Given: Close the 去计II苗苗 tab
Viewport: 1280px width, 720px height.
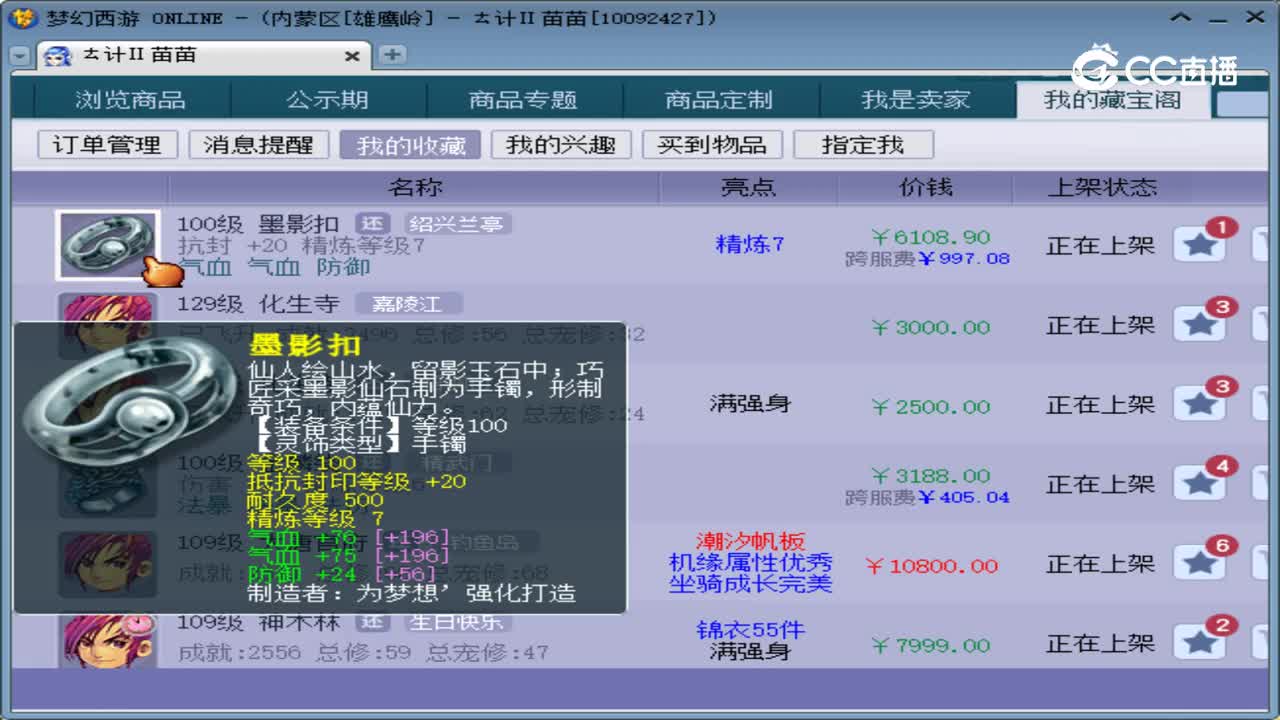Looking at the screenshot, I should coord(352,57).
